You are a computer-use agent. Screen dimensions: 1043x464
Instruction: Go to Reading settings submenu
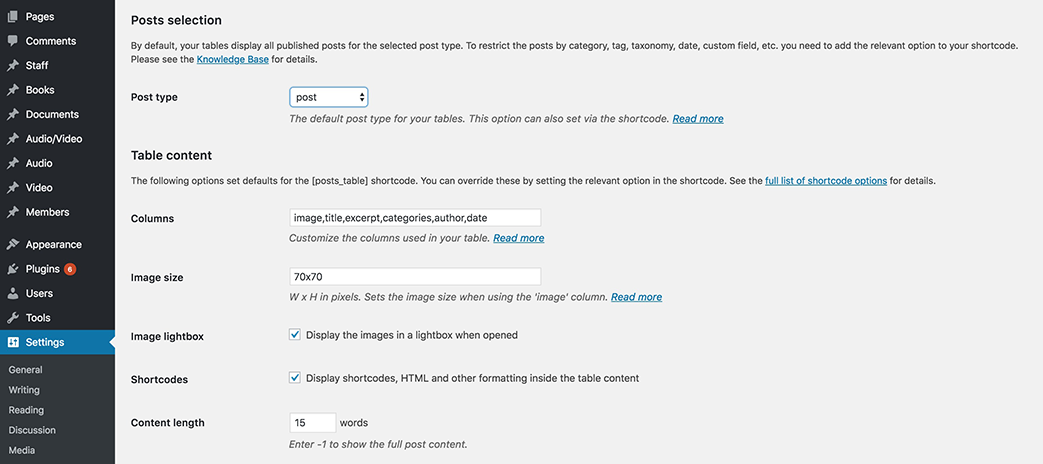pos(26,410)
